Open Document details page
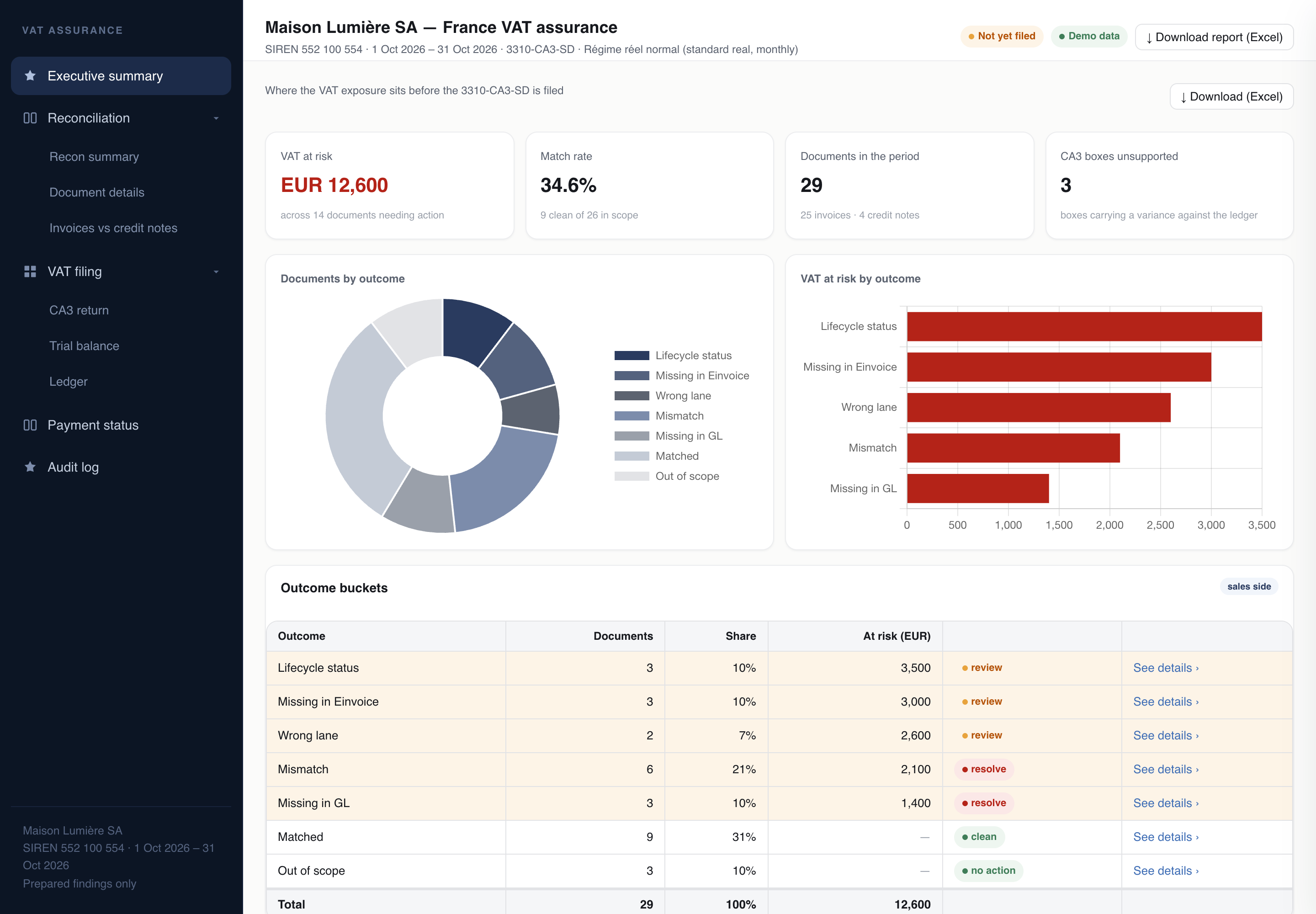This screenshot has height=914, width=1316. point(97,192)
